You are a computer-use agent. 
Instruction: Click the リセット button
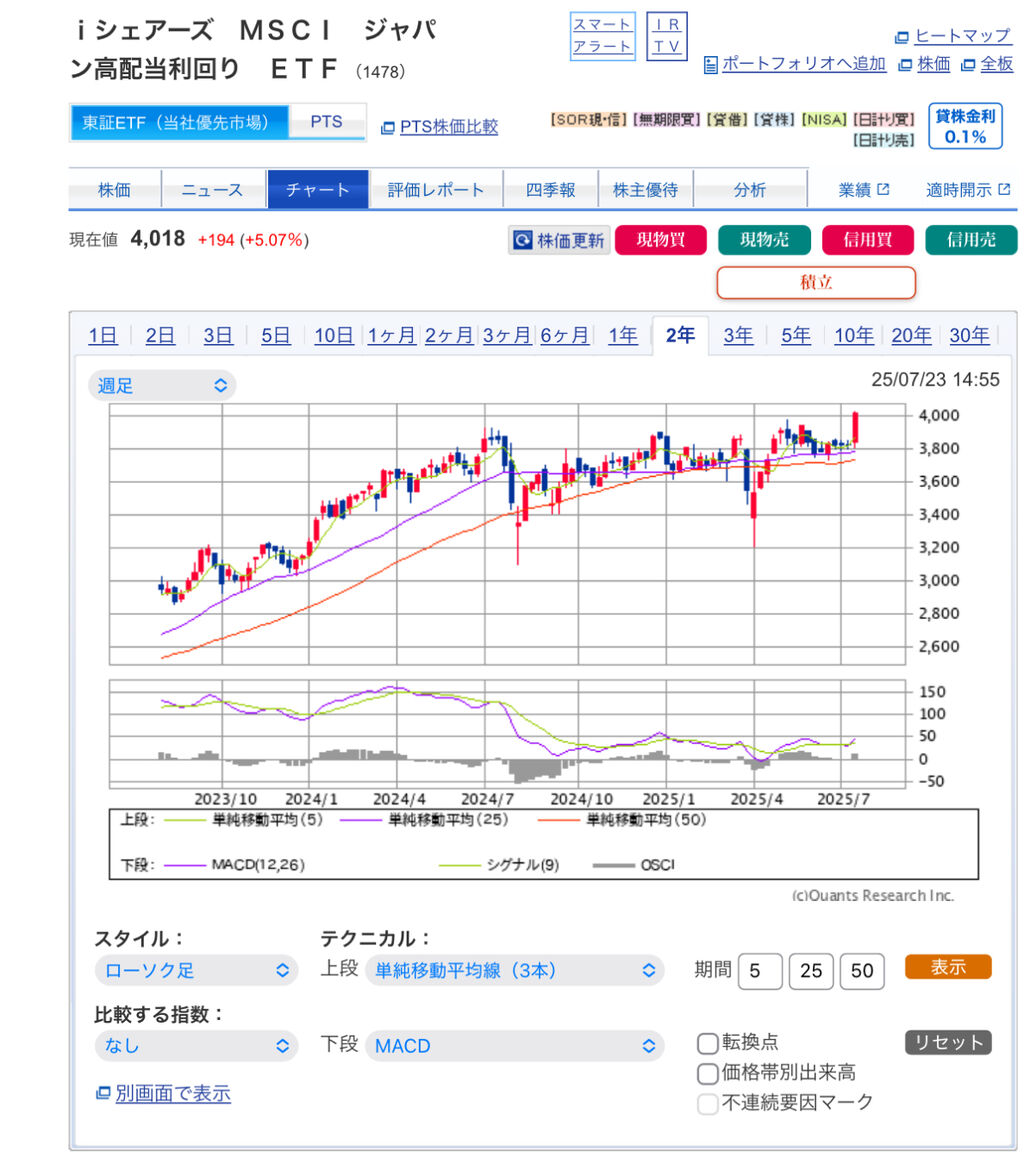coord(948,1043)
